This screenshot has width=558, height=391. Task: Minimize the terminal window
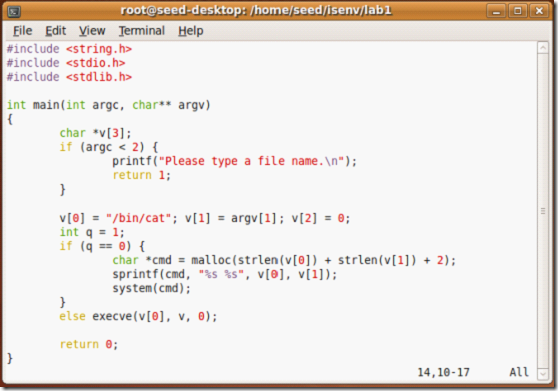[496, 11]
